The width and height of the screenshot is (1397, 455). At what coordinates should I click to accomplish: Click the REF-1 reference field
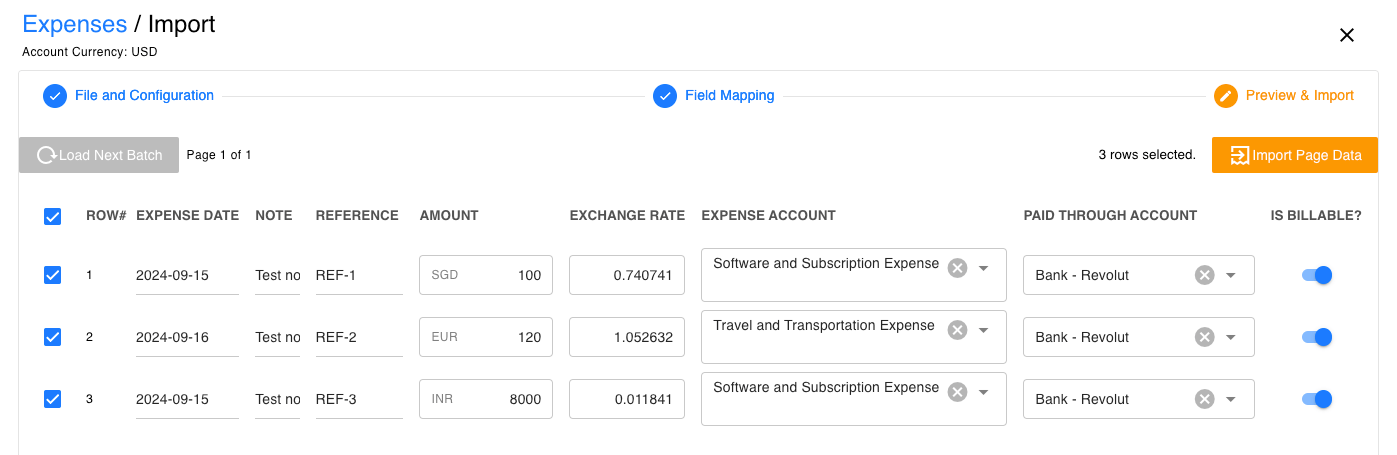pos(359,275)
